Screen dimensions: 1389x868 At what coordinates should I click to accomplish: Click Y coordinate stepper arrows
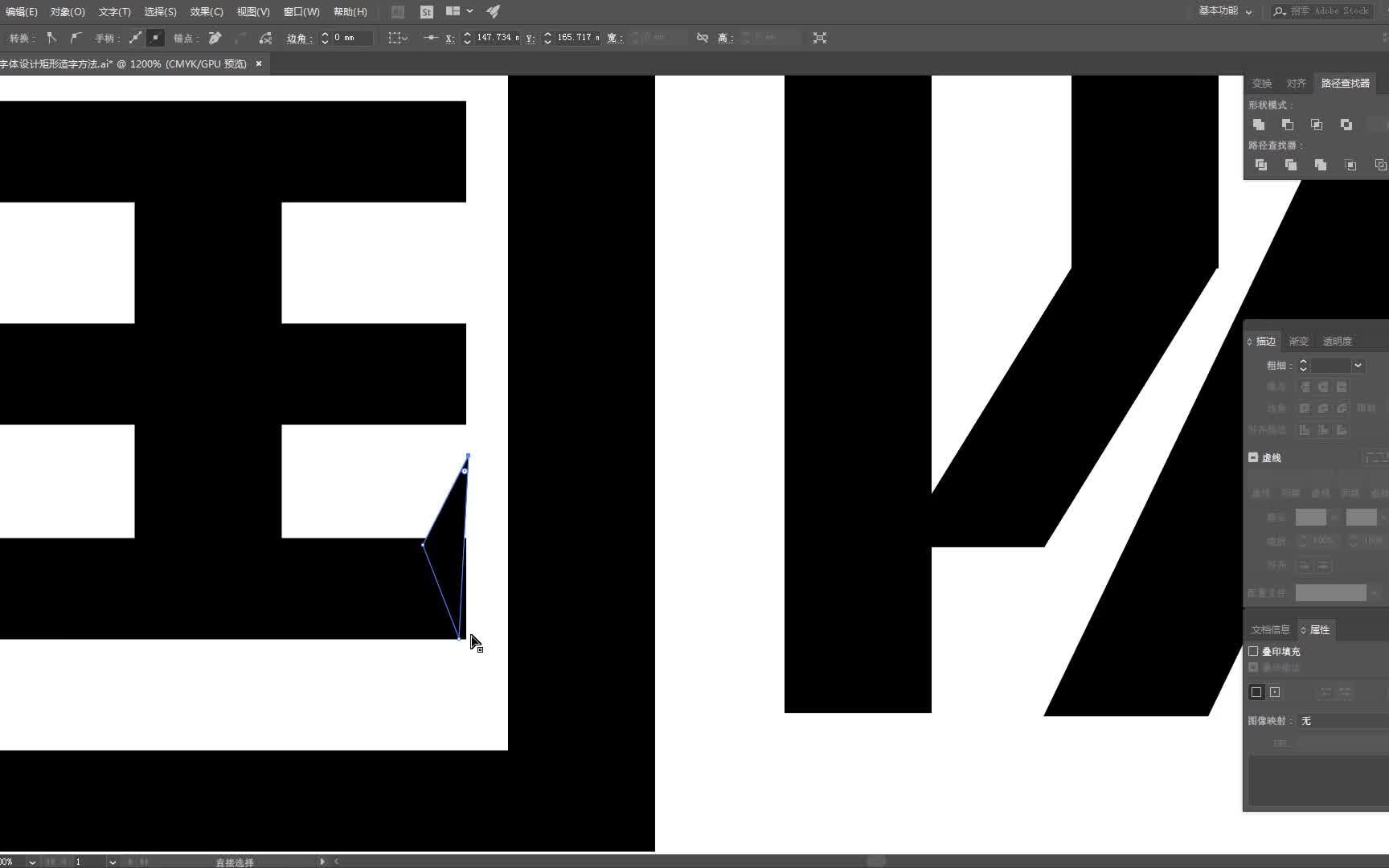pyautogui.click(x=547, y=38)
